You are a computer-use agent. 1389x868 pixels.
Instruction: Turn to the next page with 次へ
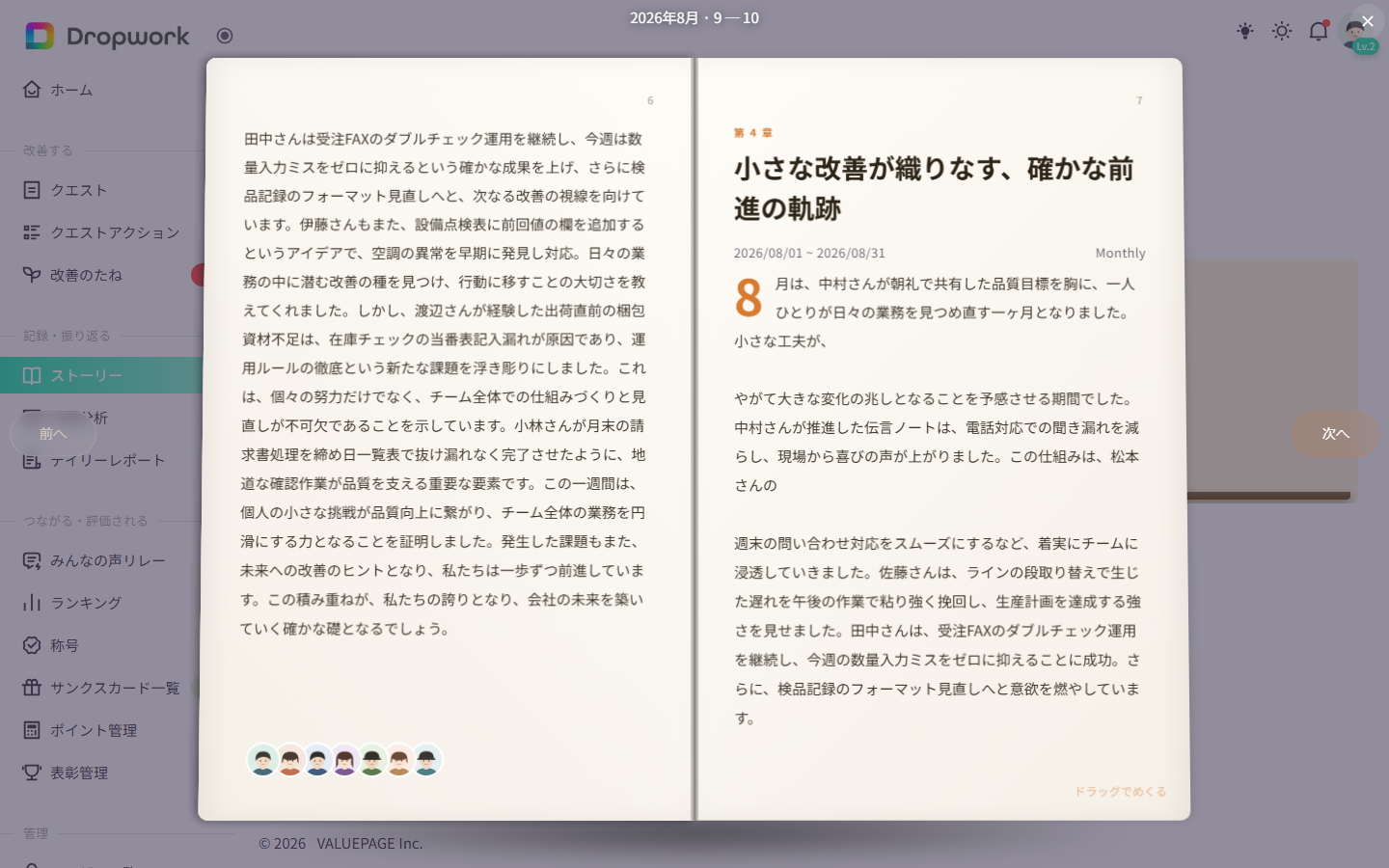tap(1336, 434)
